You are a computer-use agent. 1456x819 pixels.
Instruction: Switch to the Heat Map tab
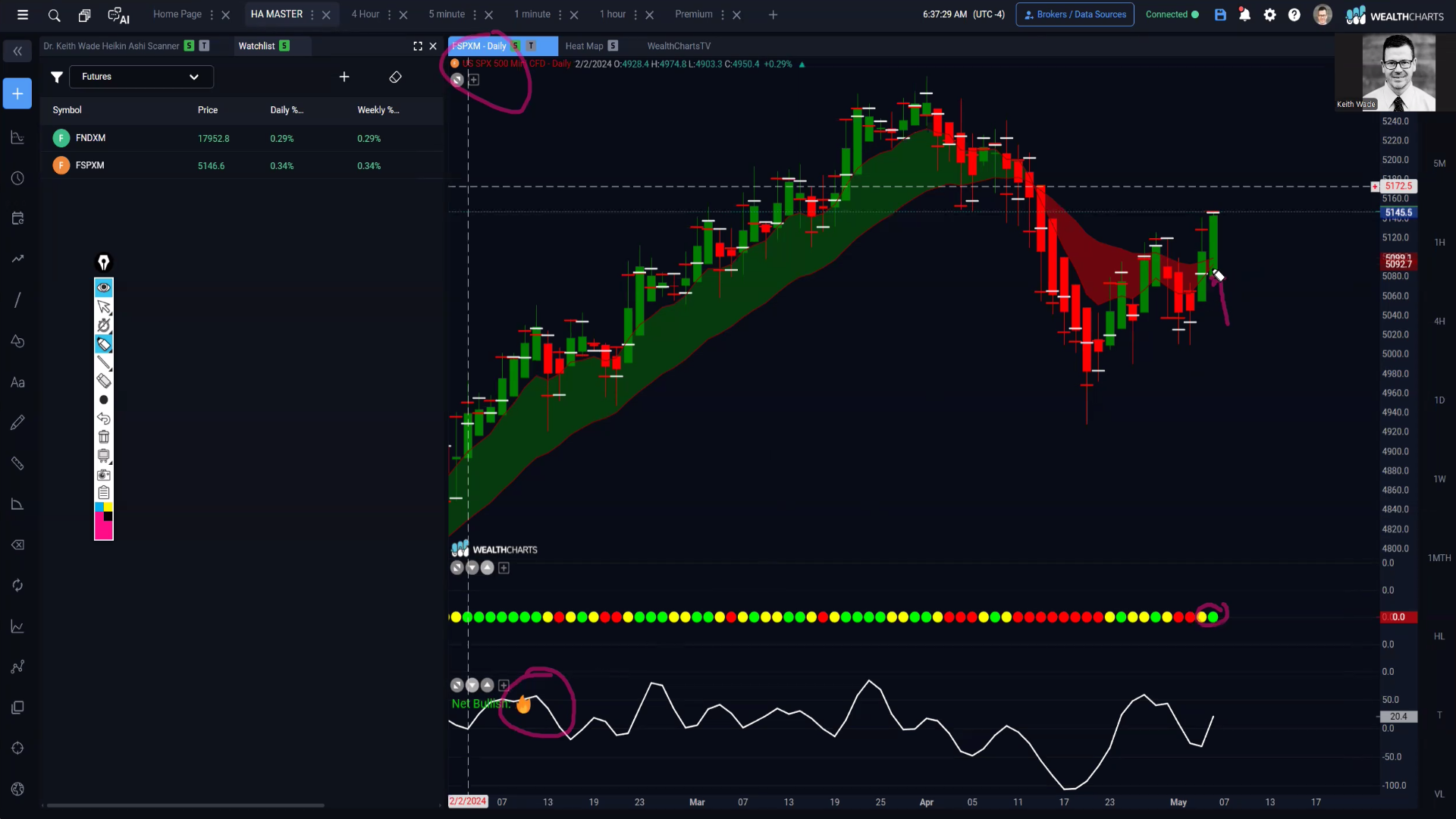point(584,46)
